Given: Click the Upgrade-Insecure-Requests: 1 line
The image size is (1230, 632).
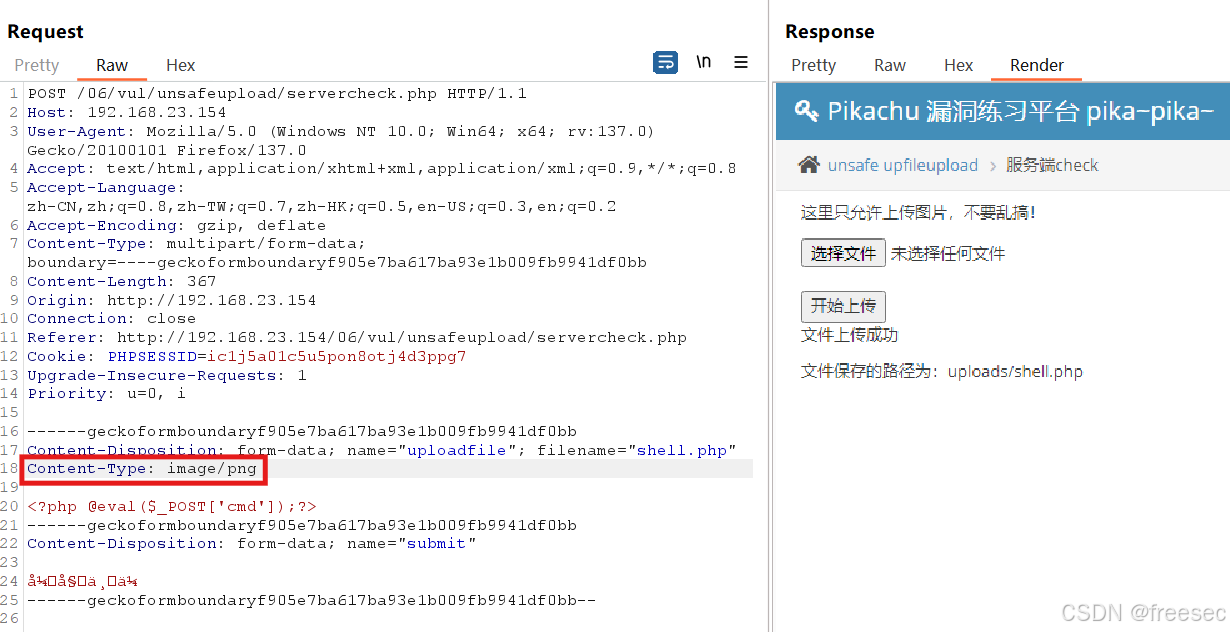Looking at the screenshot, I should 167,376.
